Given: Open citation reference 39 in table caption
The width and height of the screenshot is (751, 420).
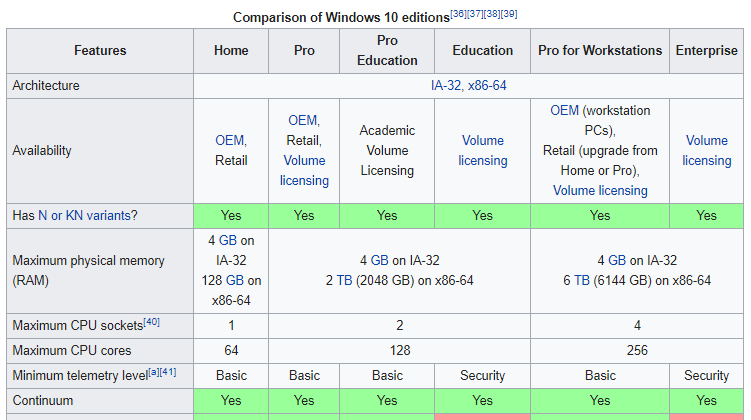Looking at the screenshot, I should [509, 13].
